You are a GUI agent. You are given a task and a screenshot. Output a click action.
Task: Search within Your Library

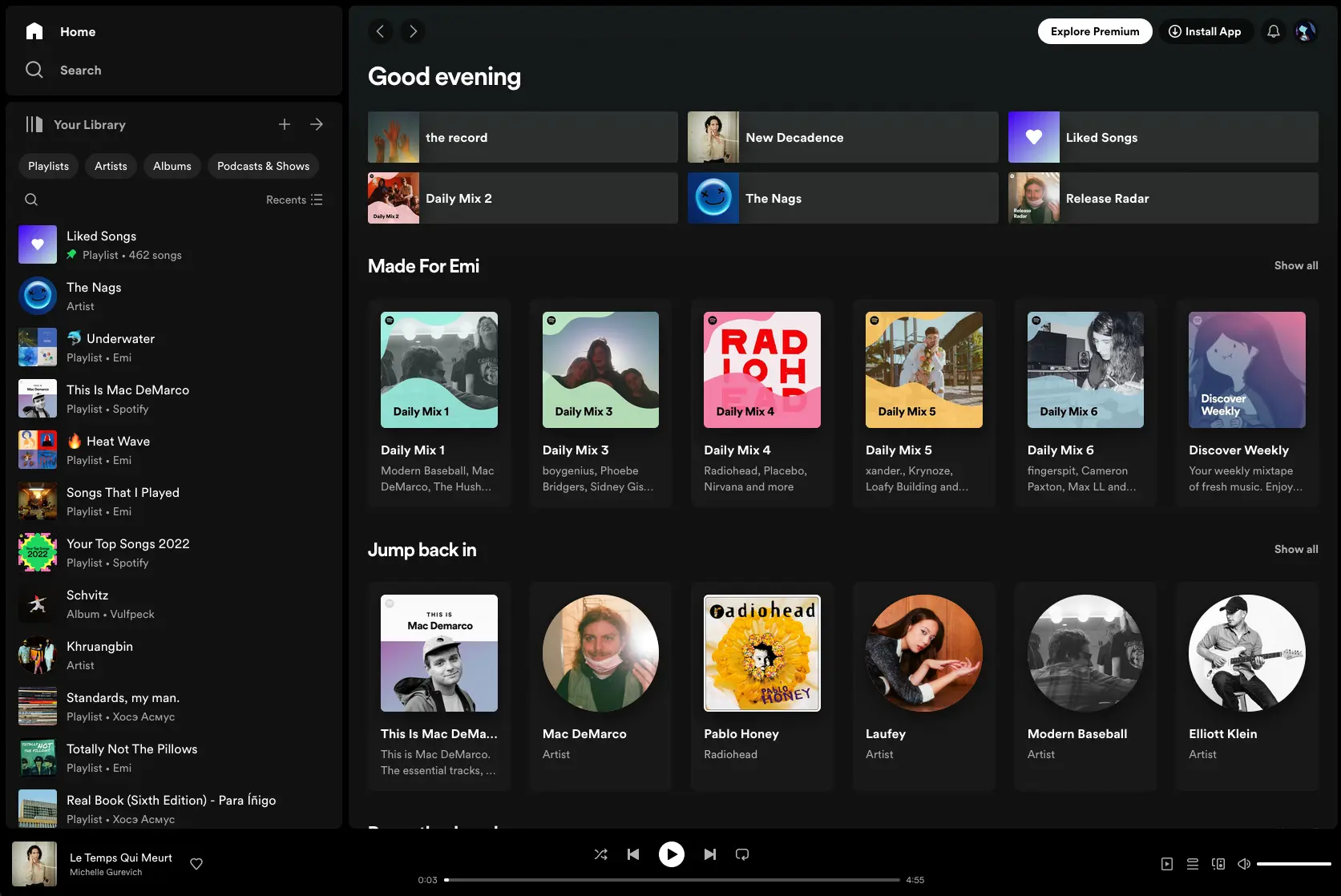click(x=31, y=200)
